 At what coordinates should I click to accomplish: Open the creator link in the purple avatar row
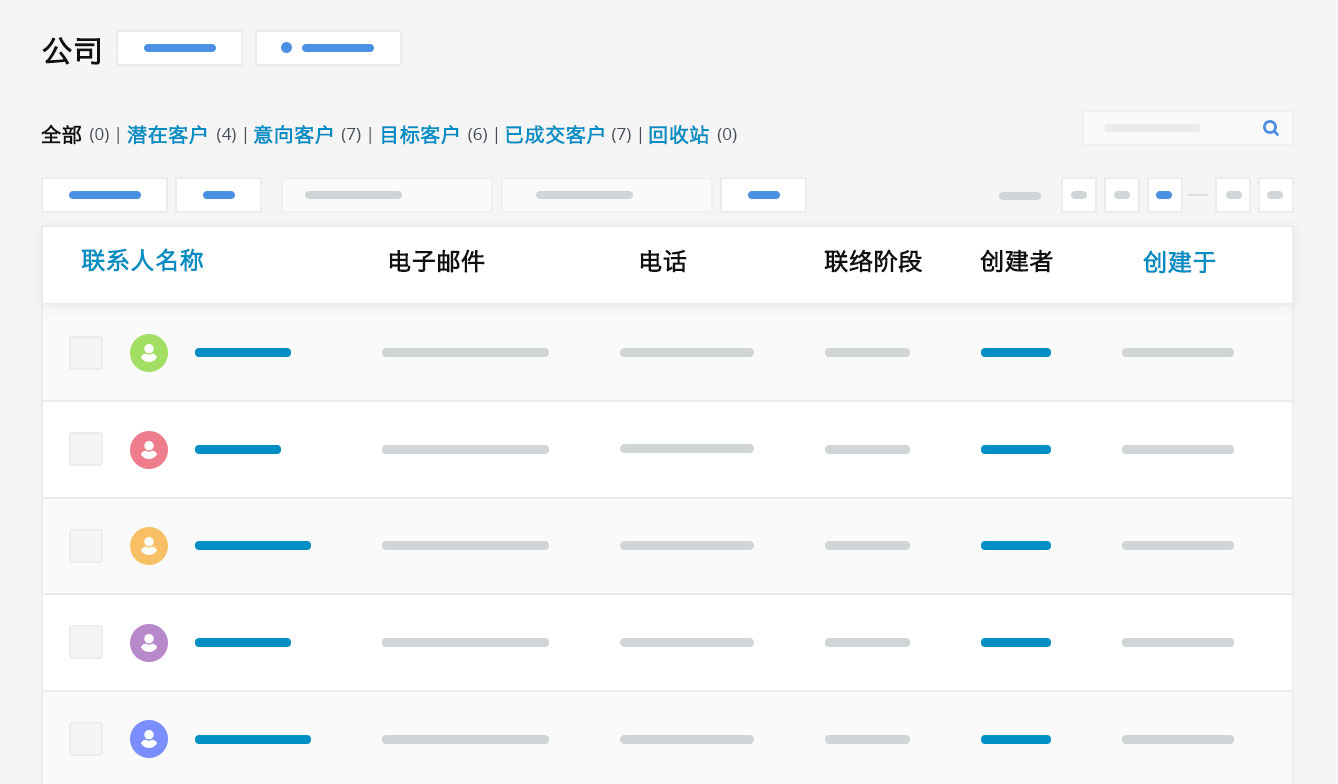click(1016, 643)
